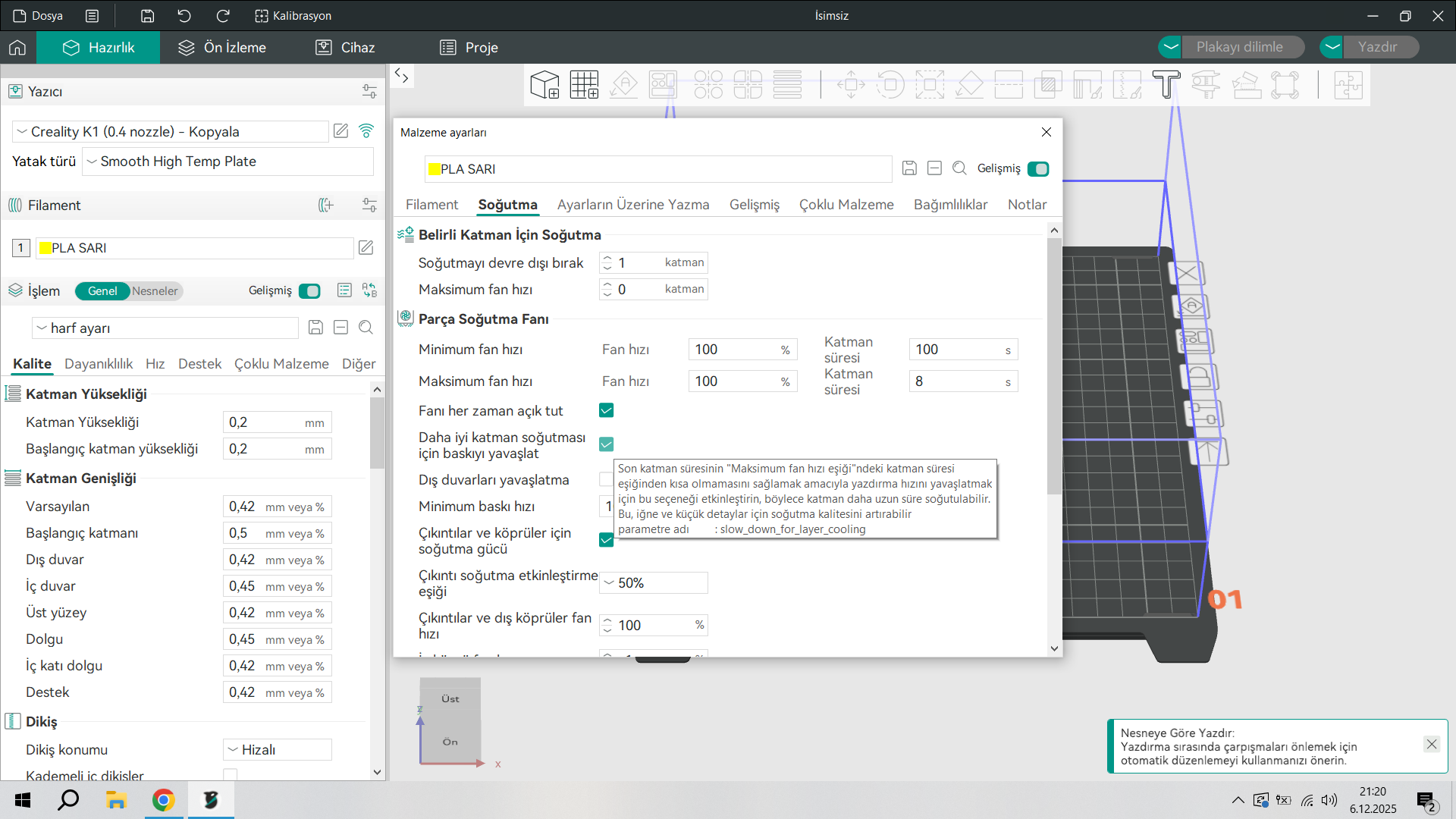The height and width of the screenshot is (819, 1456).
Task: Expand Dikiş konumu Hizalı dropdown
Action: point(278,749)
